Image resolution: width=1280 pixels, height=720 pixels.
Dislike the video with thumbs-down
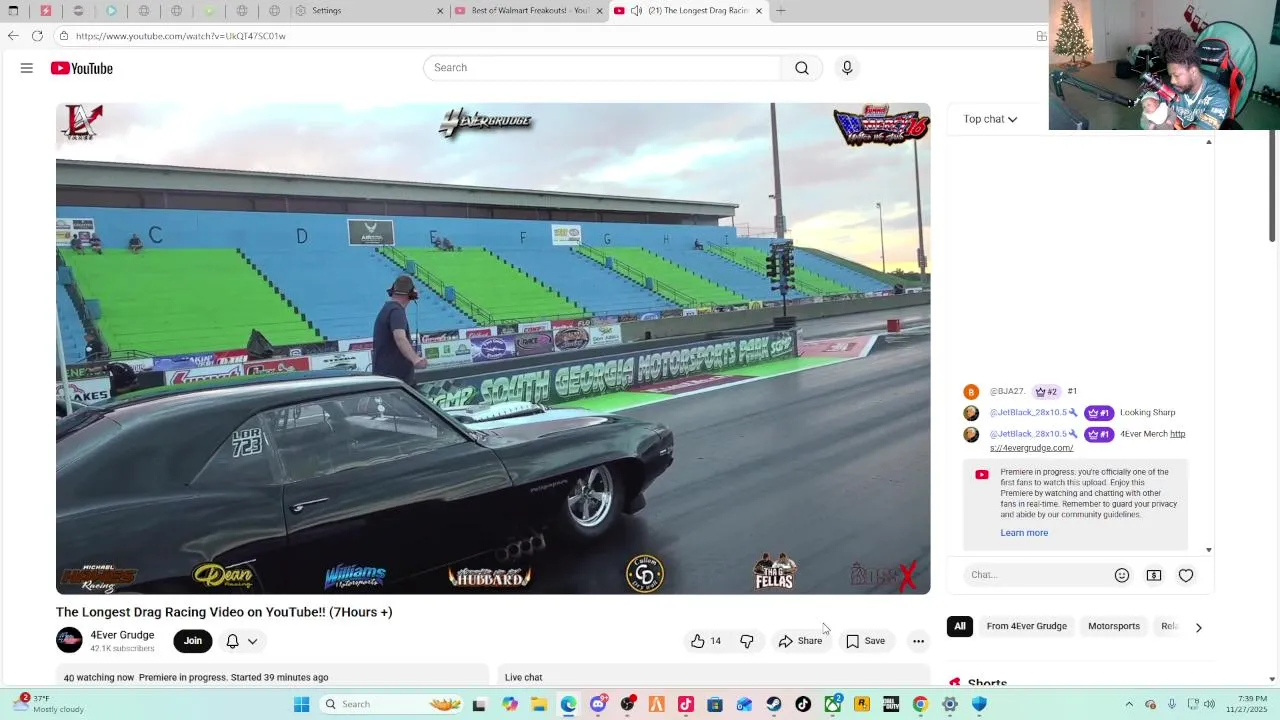[x=747, y=641]
